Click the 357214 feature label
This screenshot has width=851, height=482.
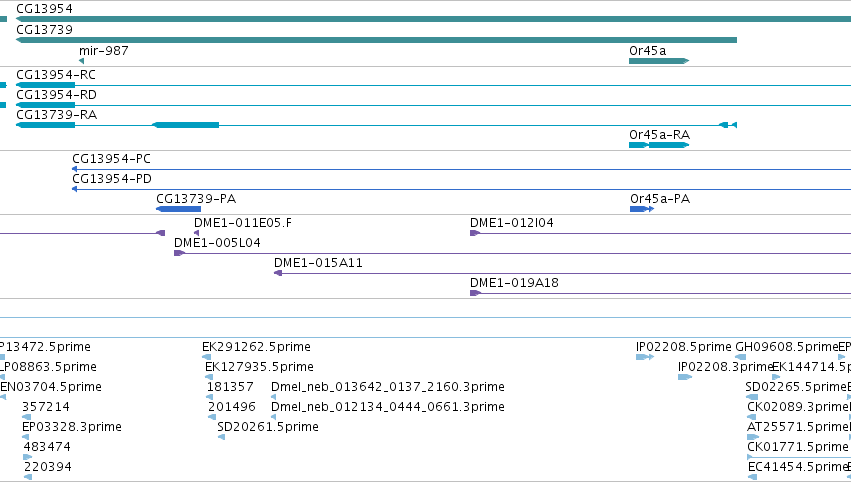(46, 407)
